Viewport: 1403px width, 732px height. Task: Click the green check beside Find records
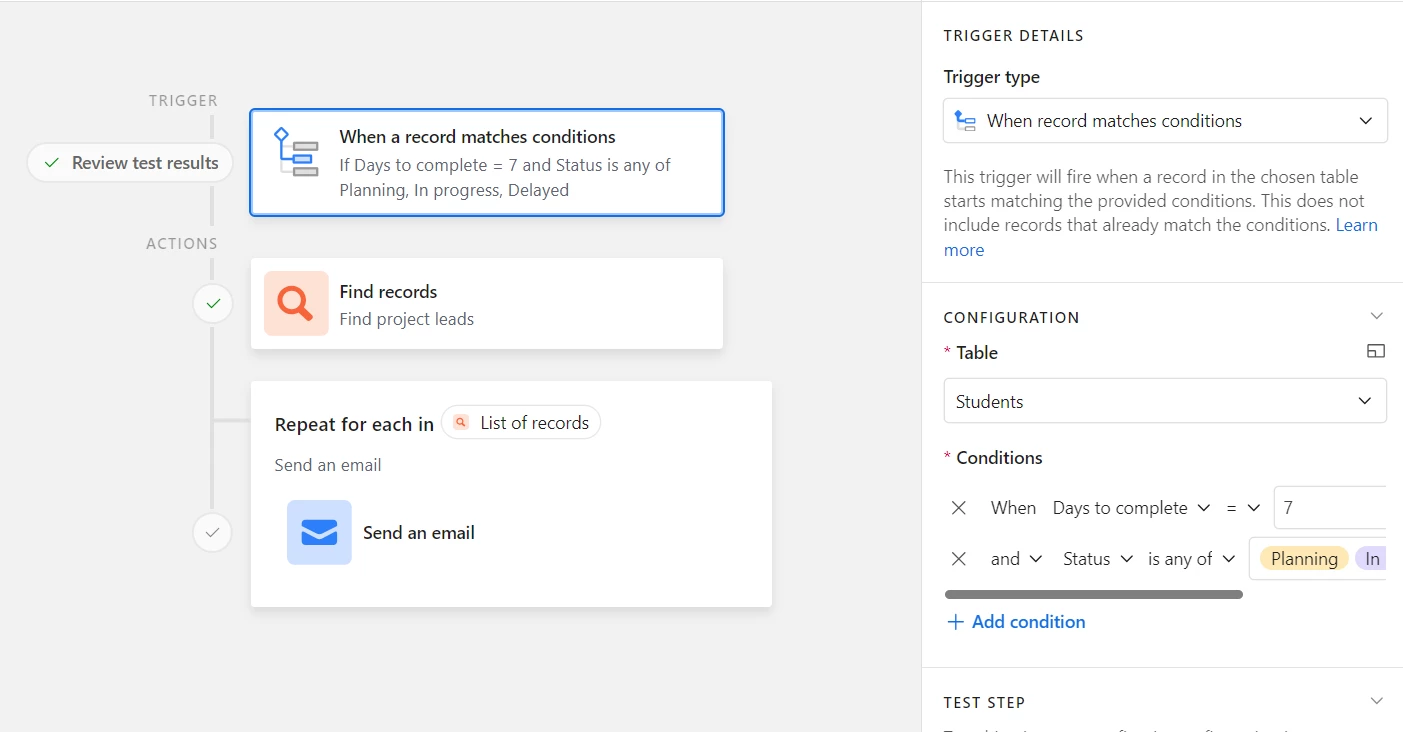[212, 303]
